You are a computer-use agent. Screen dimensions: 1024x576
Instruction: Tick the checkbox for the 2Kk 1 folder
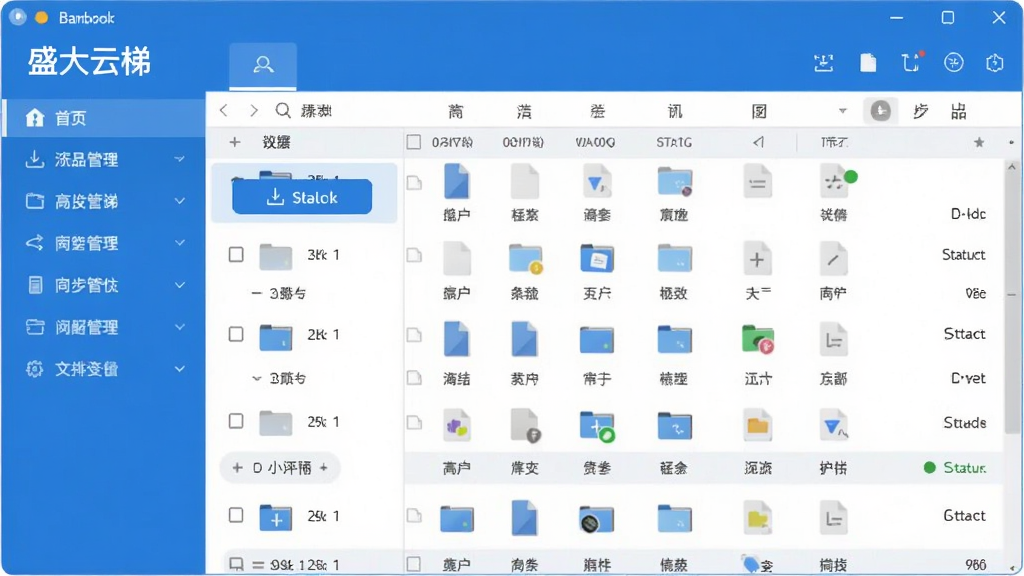coord(236,334)
